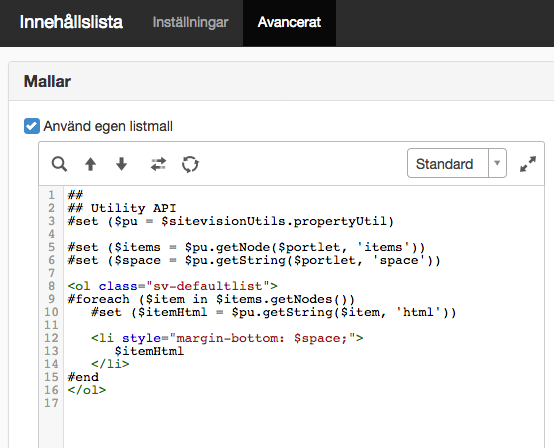Click the search magnifier icon in editor toolbar
Screen dimensions: 554x448
(x=59, y=164)
